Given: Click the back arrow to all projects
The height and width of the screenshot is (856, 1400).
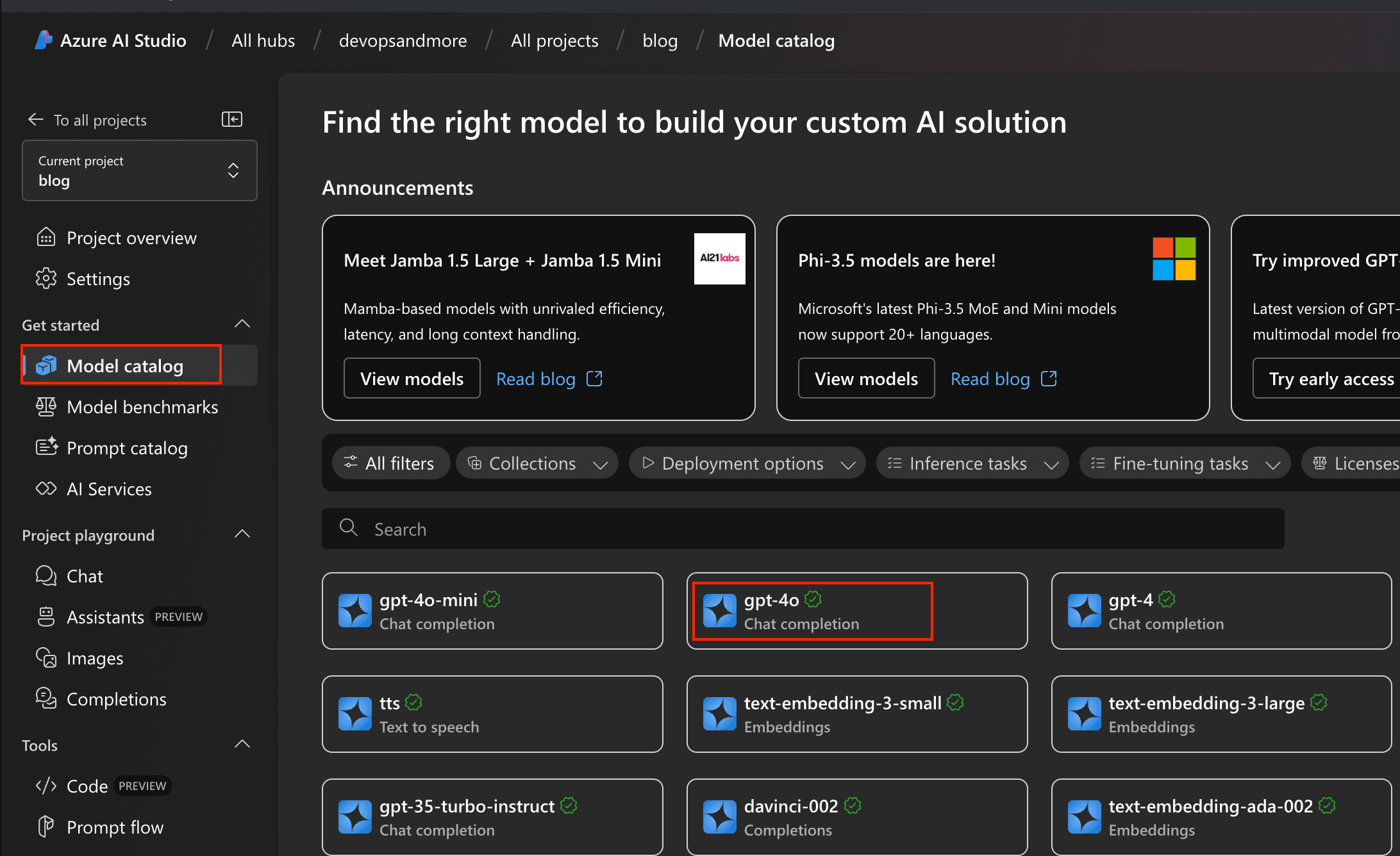Looking at the screenshot, I should pyautogui.click(x=36, y=120).
